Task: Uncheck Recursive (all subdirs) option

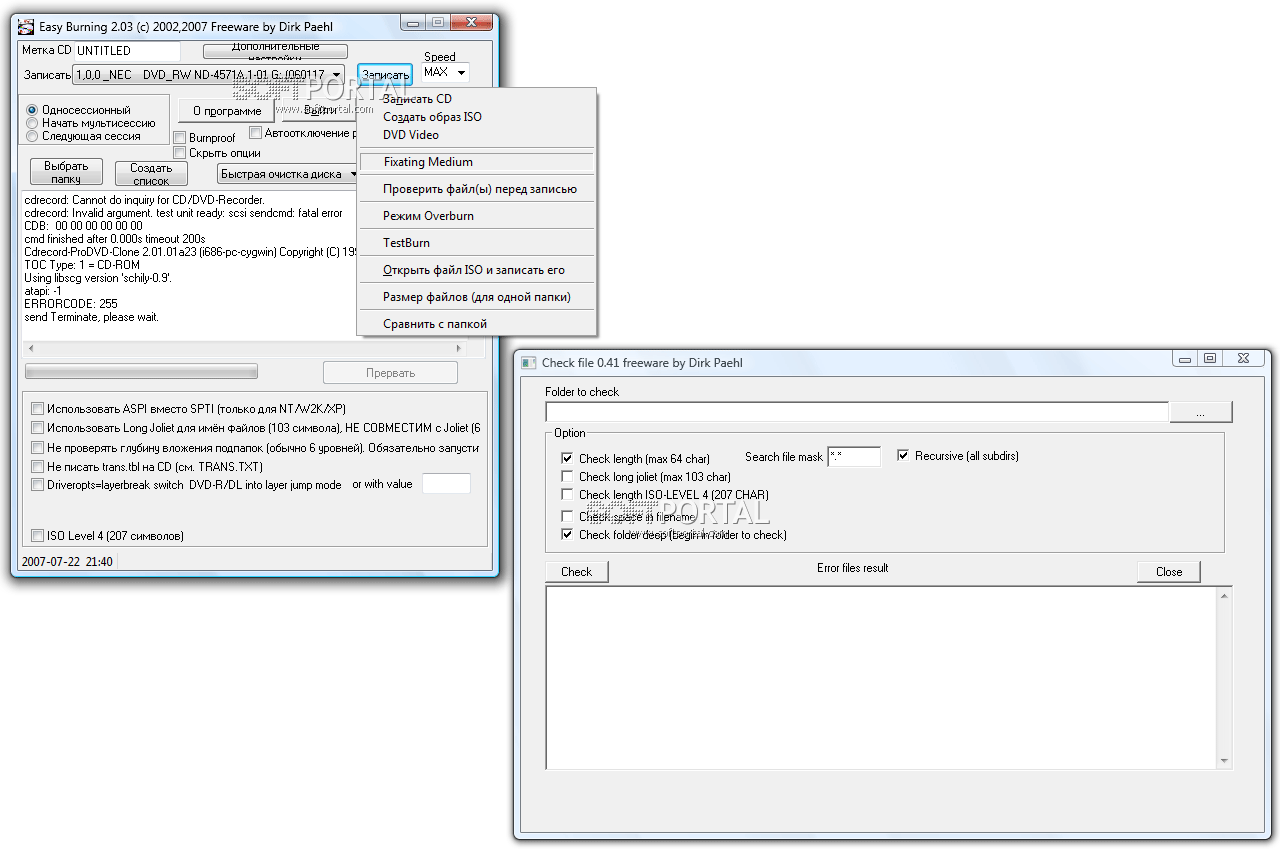Action: pyautogui.click(x=904, y=456)
